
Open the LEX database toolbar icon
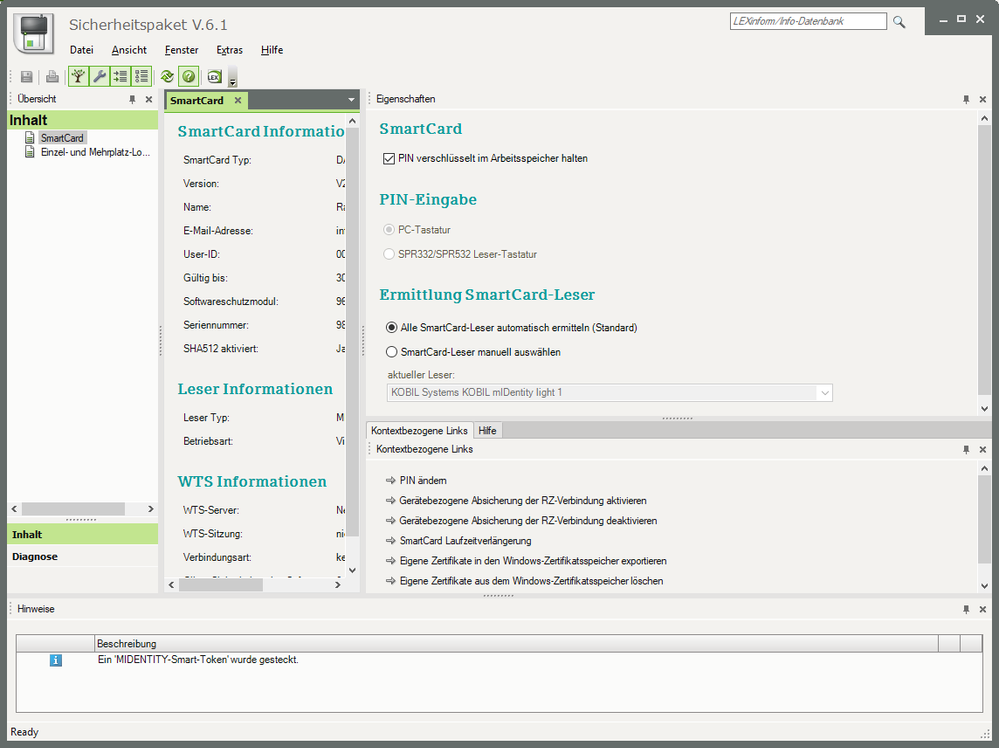214,76
